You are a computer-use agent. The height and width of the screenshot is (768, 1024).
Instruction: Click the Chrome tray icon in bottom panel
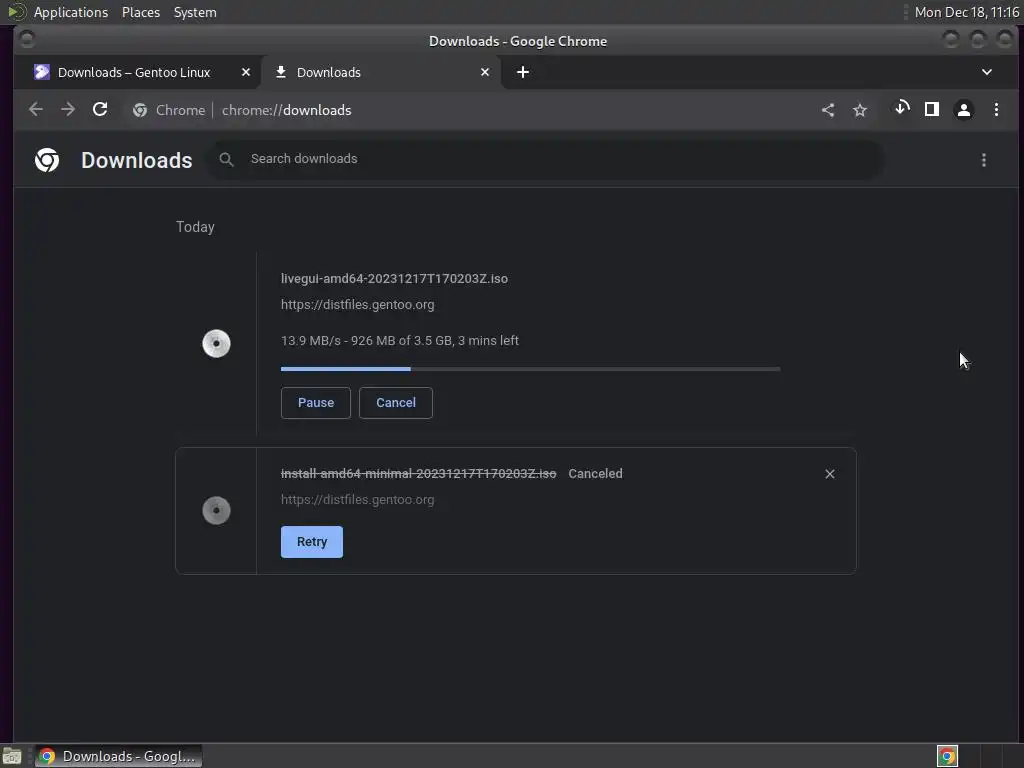point(947,756)
